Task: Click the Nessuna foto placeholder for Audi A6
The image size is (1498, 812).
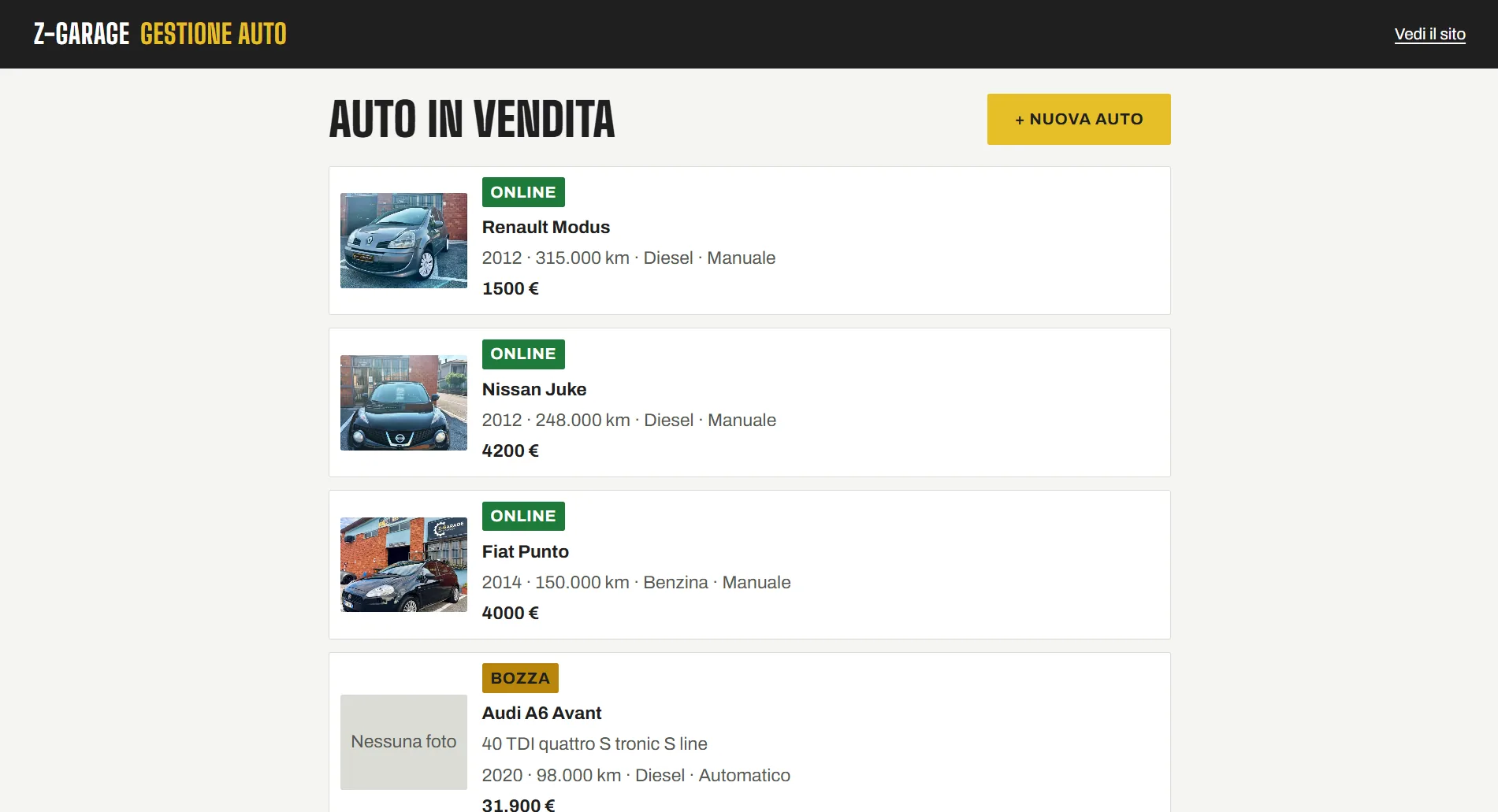Action: [403, 742]
